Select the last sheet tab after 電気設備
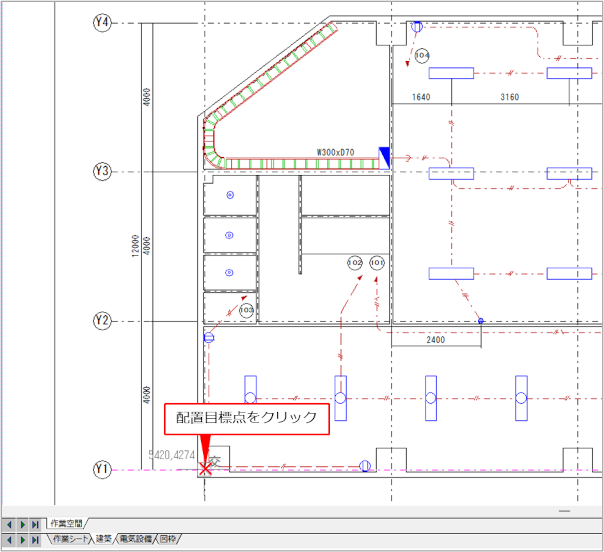Image resolution: width=604 pixels, height=552 pixels. point(169,540)
